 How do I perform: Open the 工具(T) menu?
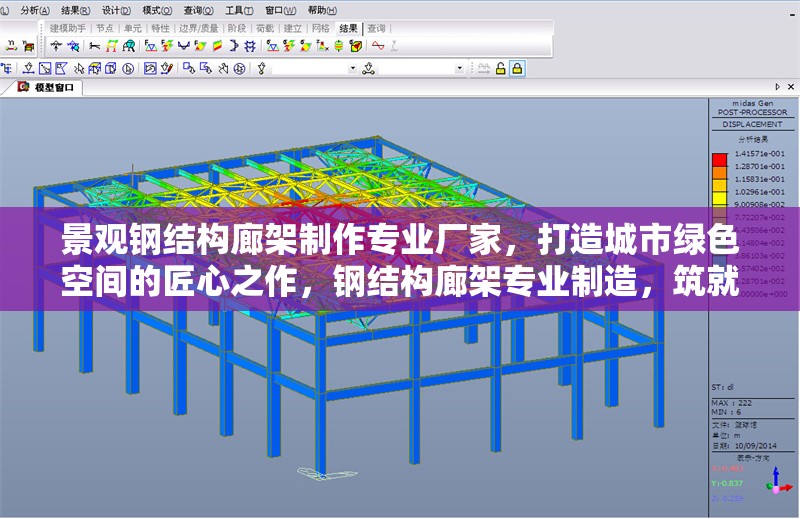pyautogui.click(x=239, y=10)
